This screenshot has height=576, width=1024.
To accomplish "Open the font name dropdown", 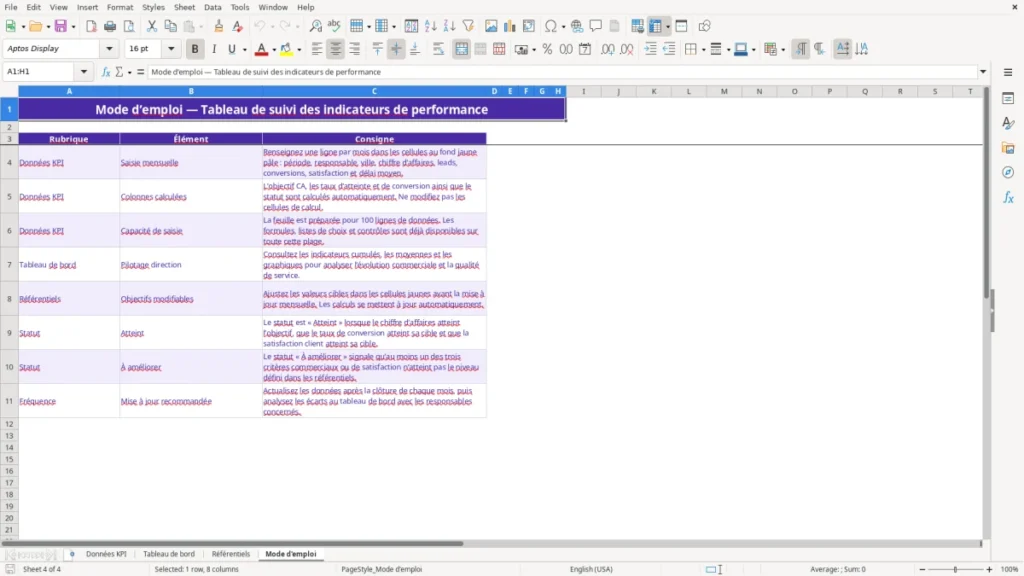I will 109,48.
